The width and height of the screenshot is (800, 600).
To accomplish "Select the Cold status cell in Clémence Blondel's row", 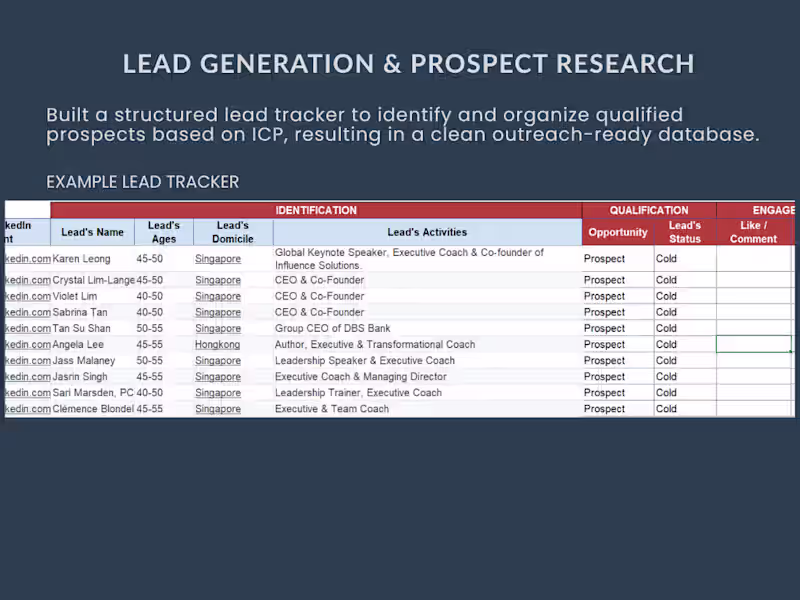I will [685, 409].
